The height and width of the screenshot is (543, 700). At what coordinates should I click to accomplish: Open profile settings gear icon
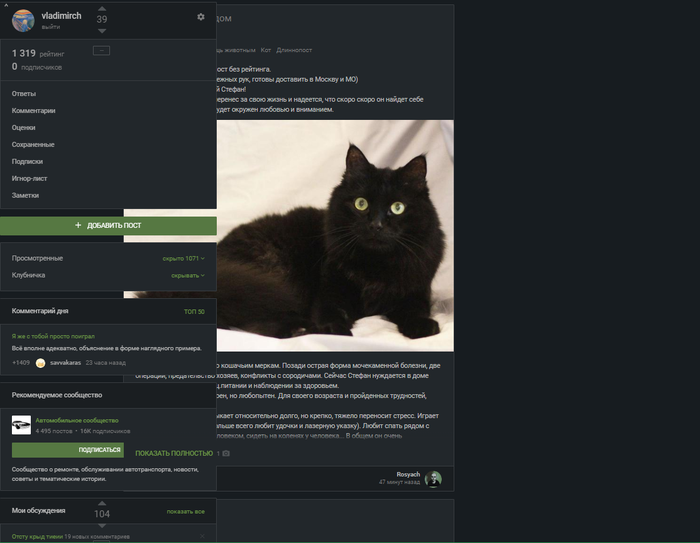click(200, 17)
